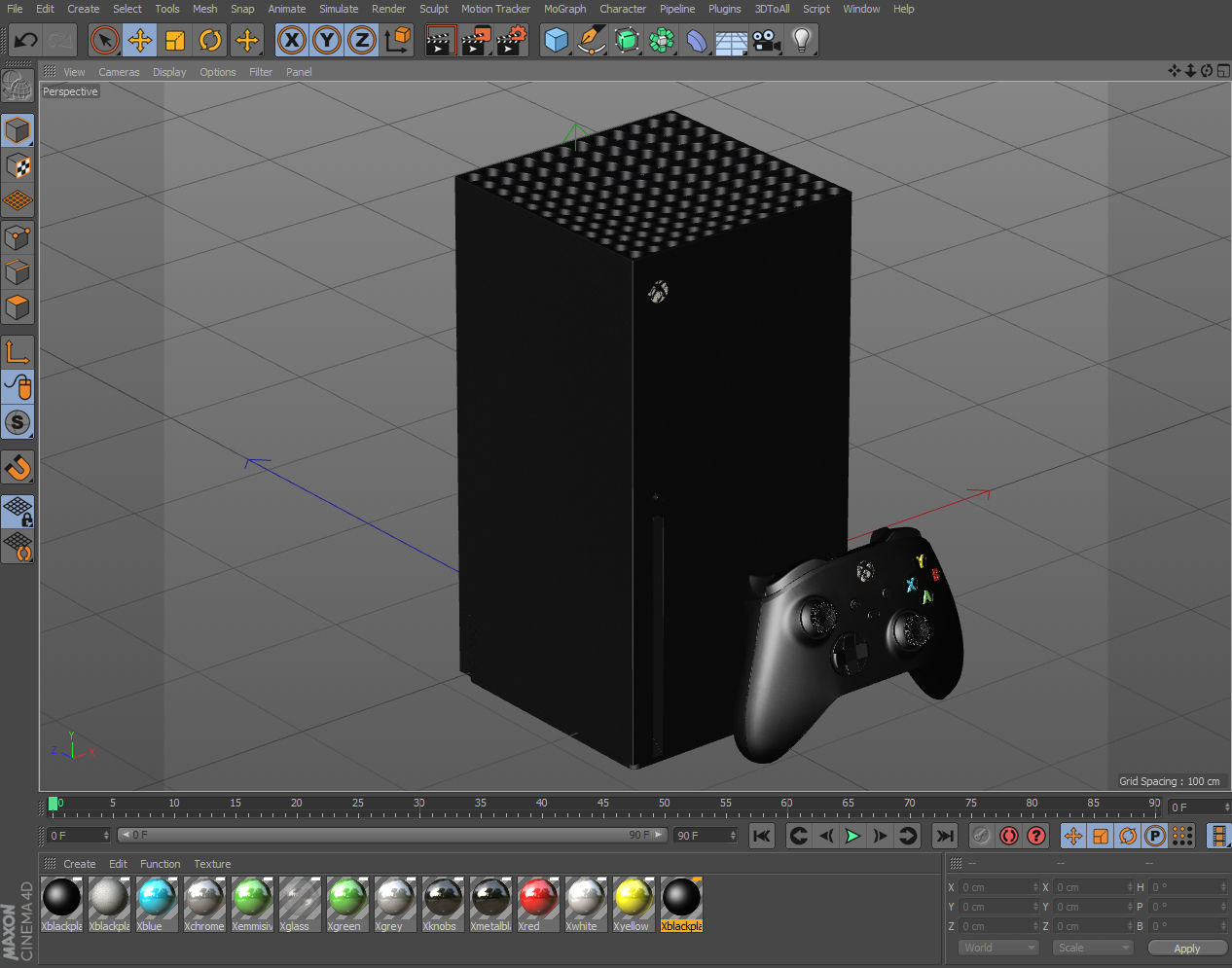Screen dimensions: 1232x968
Task: Open the Scale mode dropdown
Action: [1094, 948]
